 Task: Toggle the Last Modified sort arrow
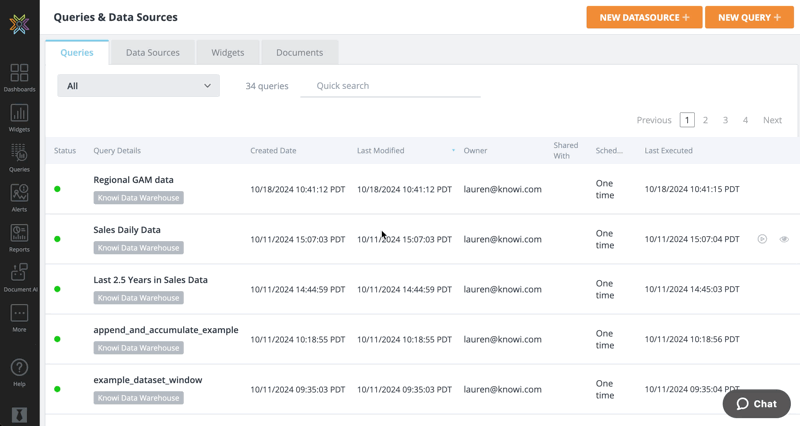[x=453, y=151]
